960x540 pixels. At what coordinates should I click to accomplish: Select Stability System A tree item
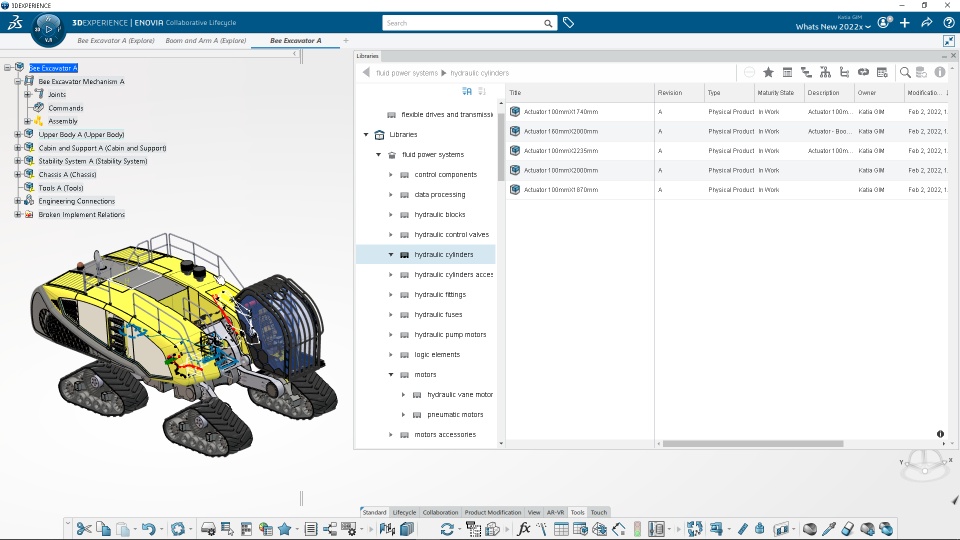[x=92, y=161]
